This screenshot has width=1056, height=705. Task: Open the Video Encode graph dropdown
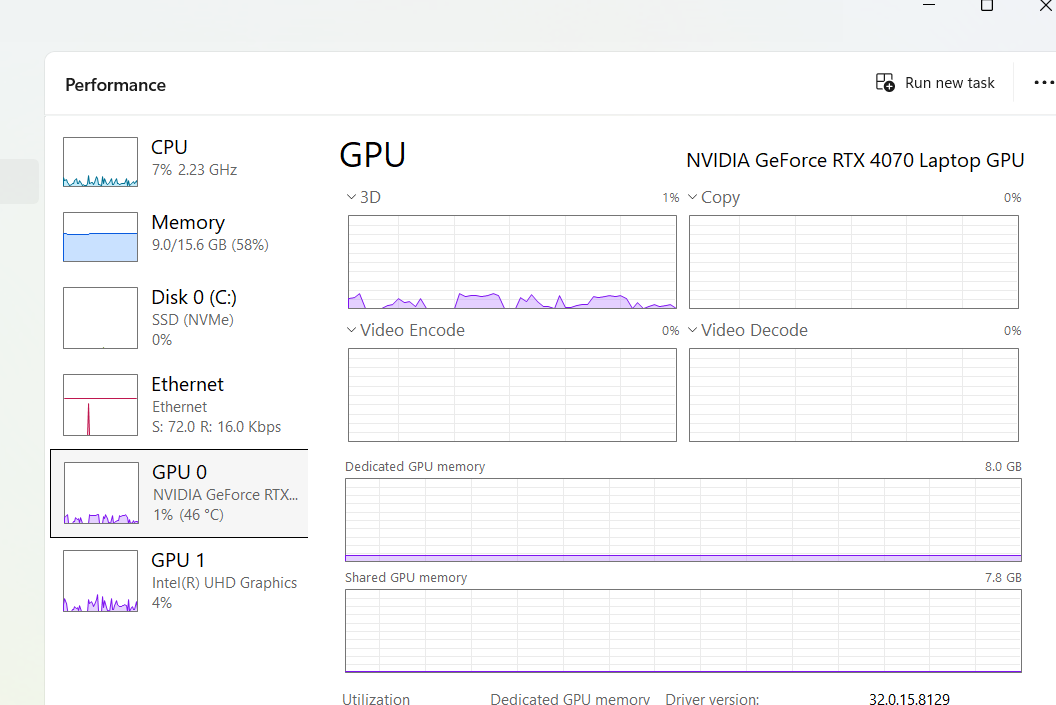click(x=351, y=330)
